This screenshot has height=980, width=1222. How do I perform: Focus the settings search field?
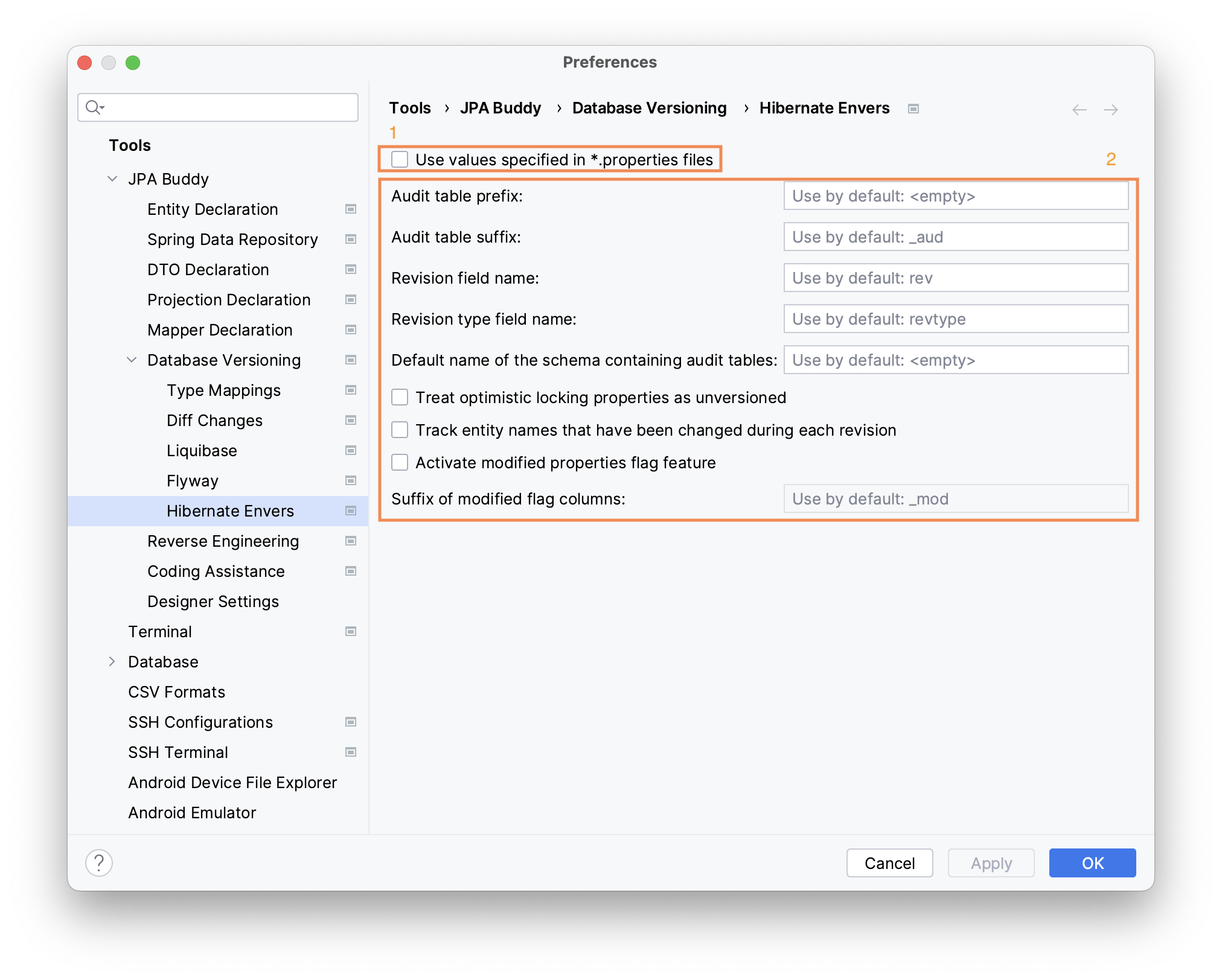218,107
